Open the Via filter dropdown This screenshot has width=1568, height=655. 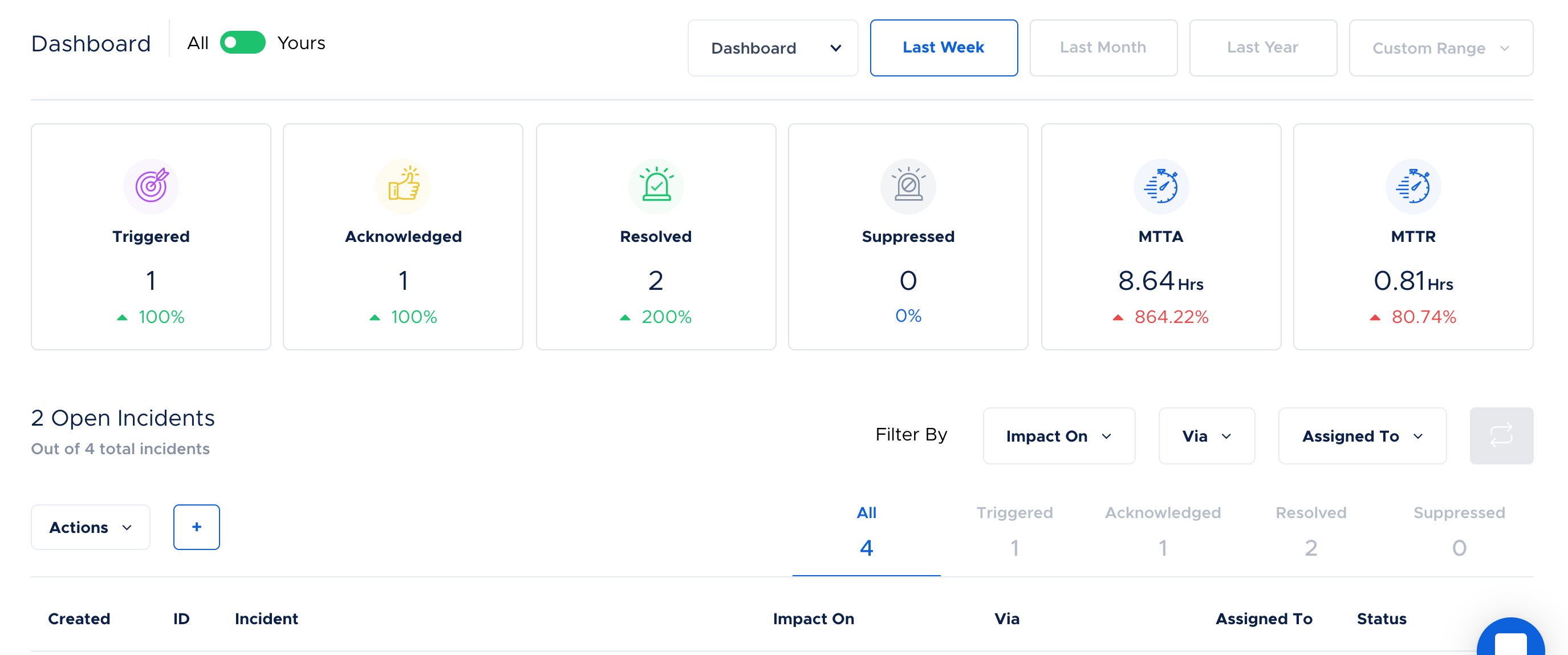(x=1206, y=436)
